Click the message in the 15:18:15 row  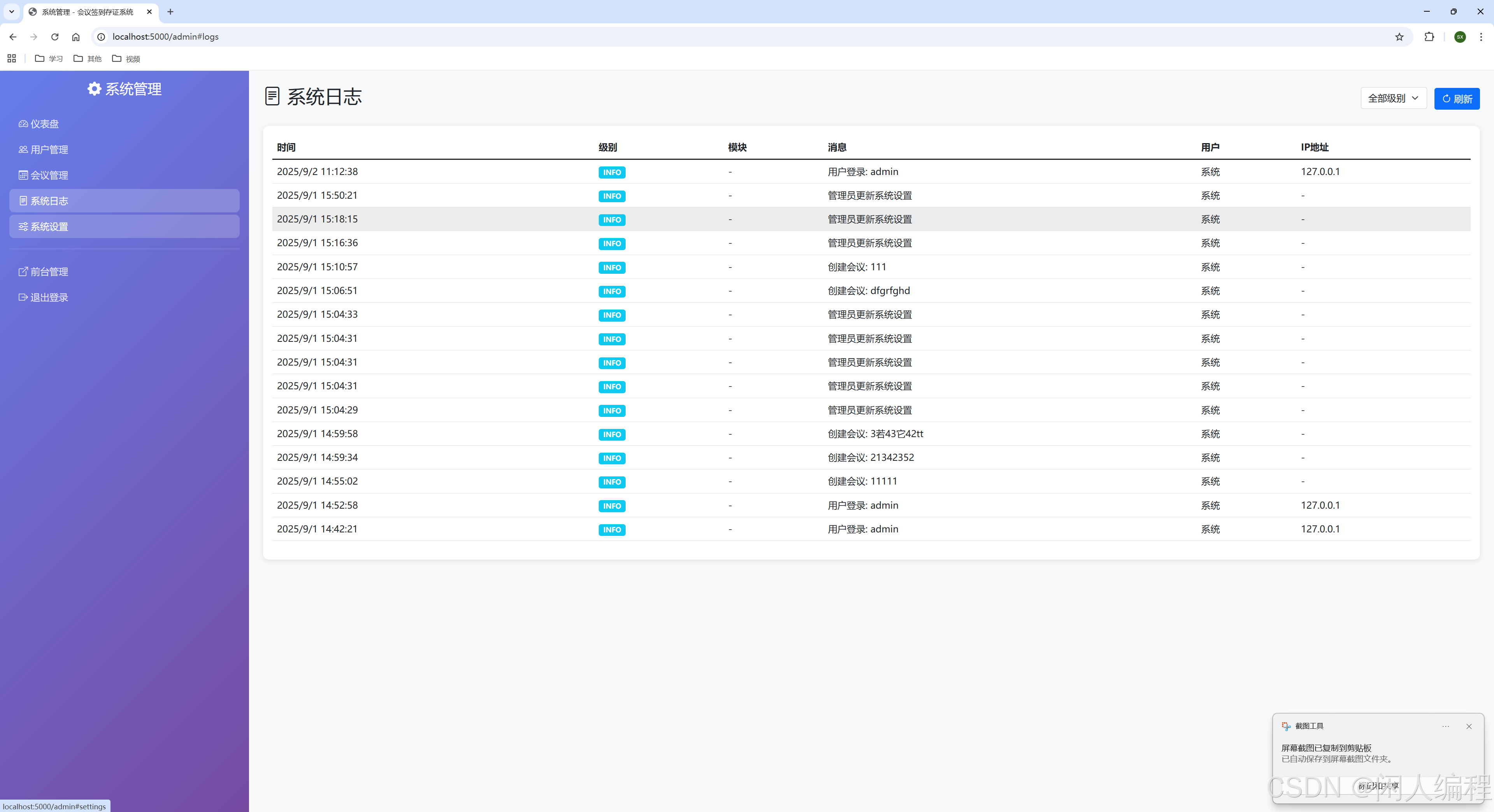click(870, 219)
